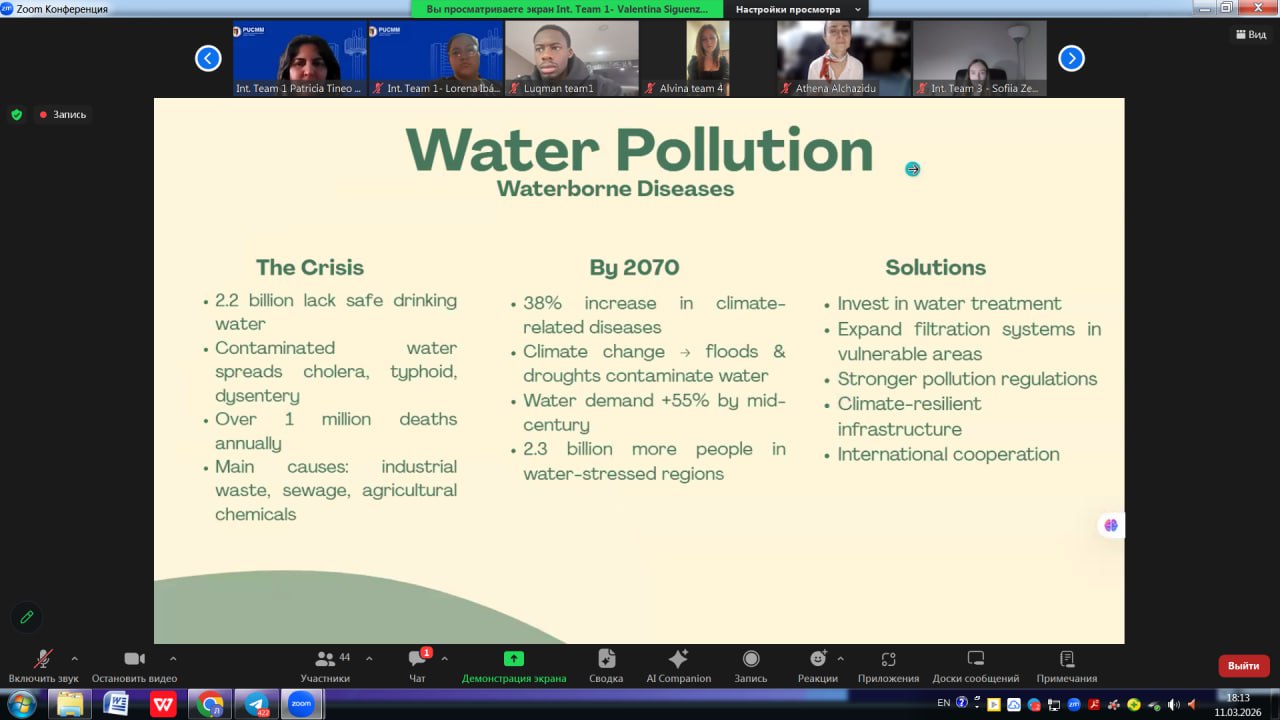Launch AI Companion
Viewport: 1280px width, 720px height.
(678, 665)
